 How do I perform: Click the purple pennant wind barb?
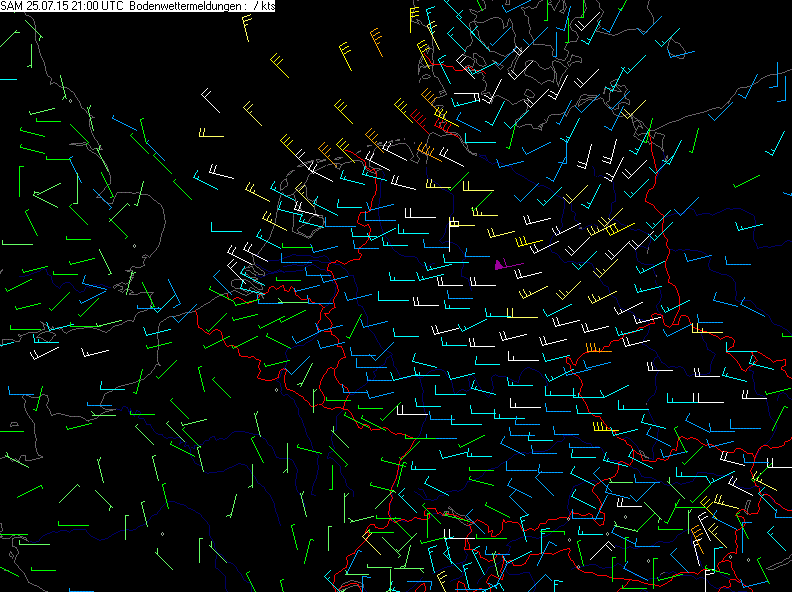[509, 264]
